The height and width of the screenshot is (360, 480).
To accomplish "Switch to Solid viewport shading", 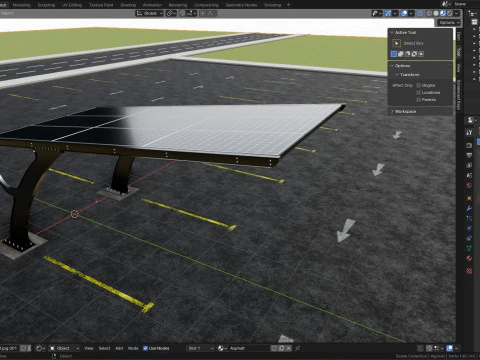I will [x=436, y=13].
